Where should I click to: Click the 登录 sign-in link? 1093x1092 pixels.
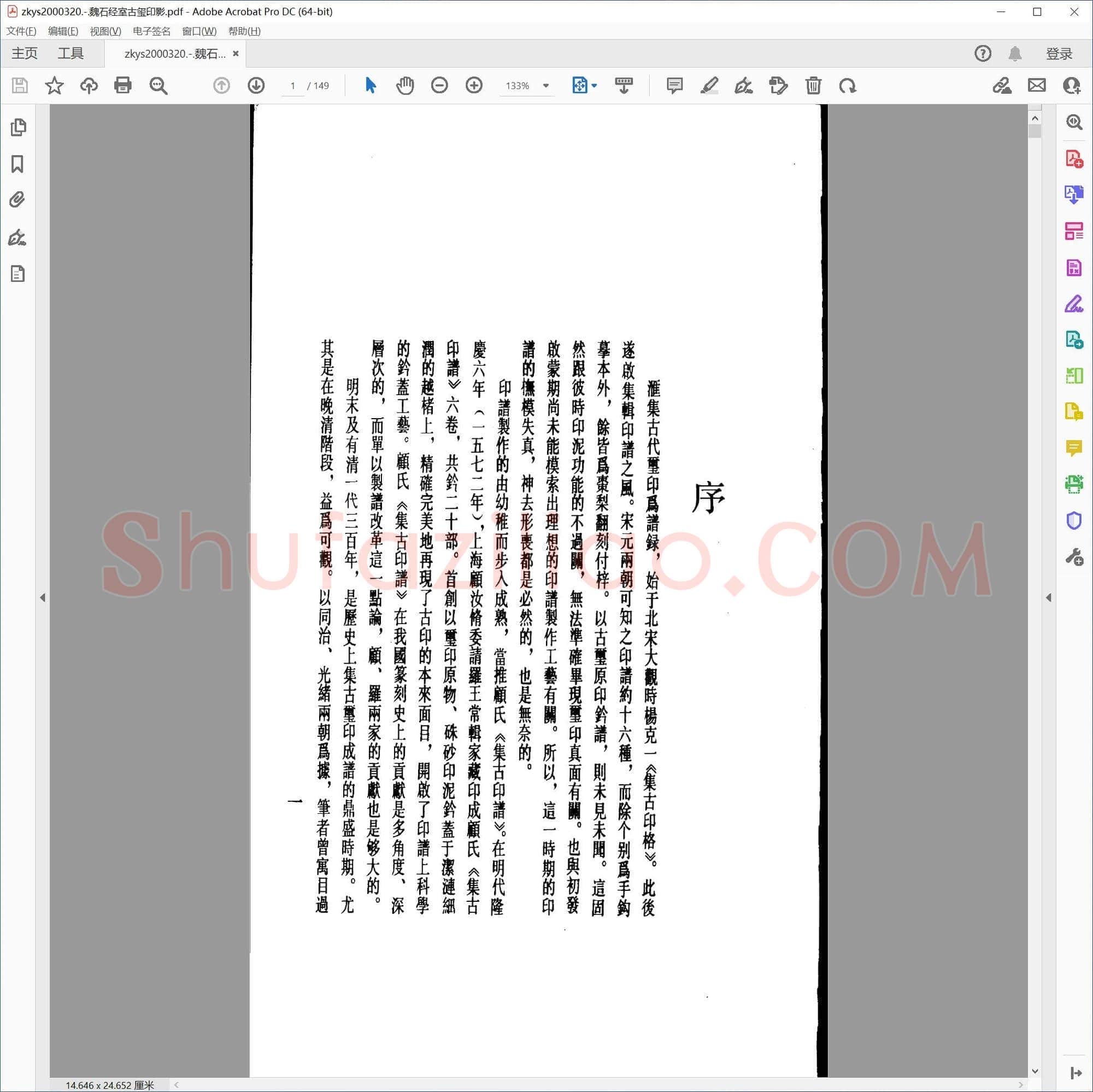point(1059,53)
